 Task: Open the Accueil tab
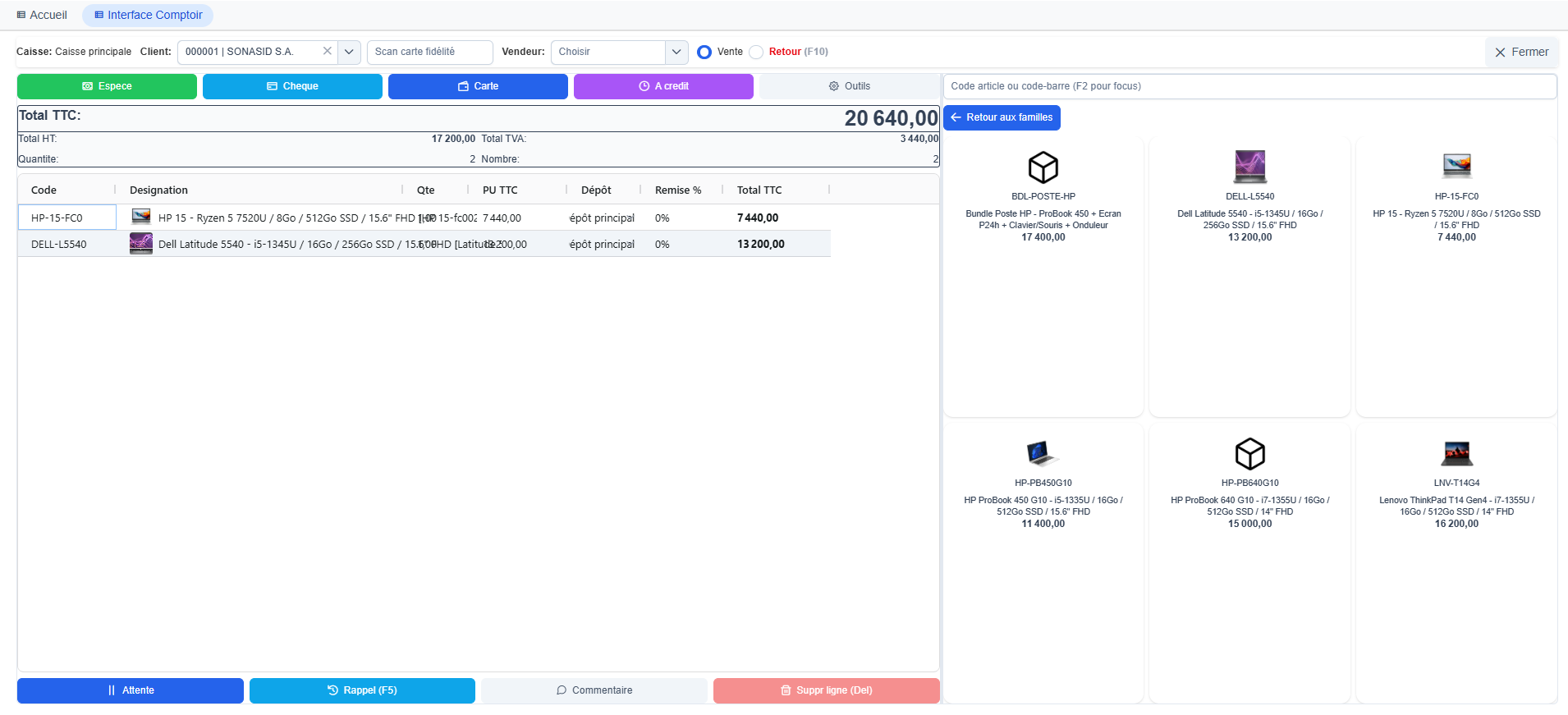[42, 15]
